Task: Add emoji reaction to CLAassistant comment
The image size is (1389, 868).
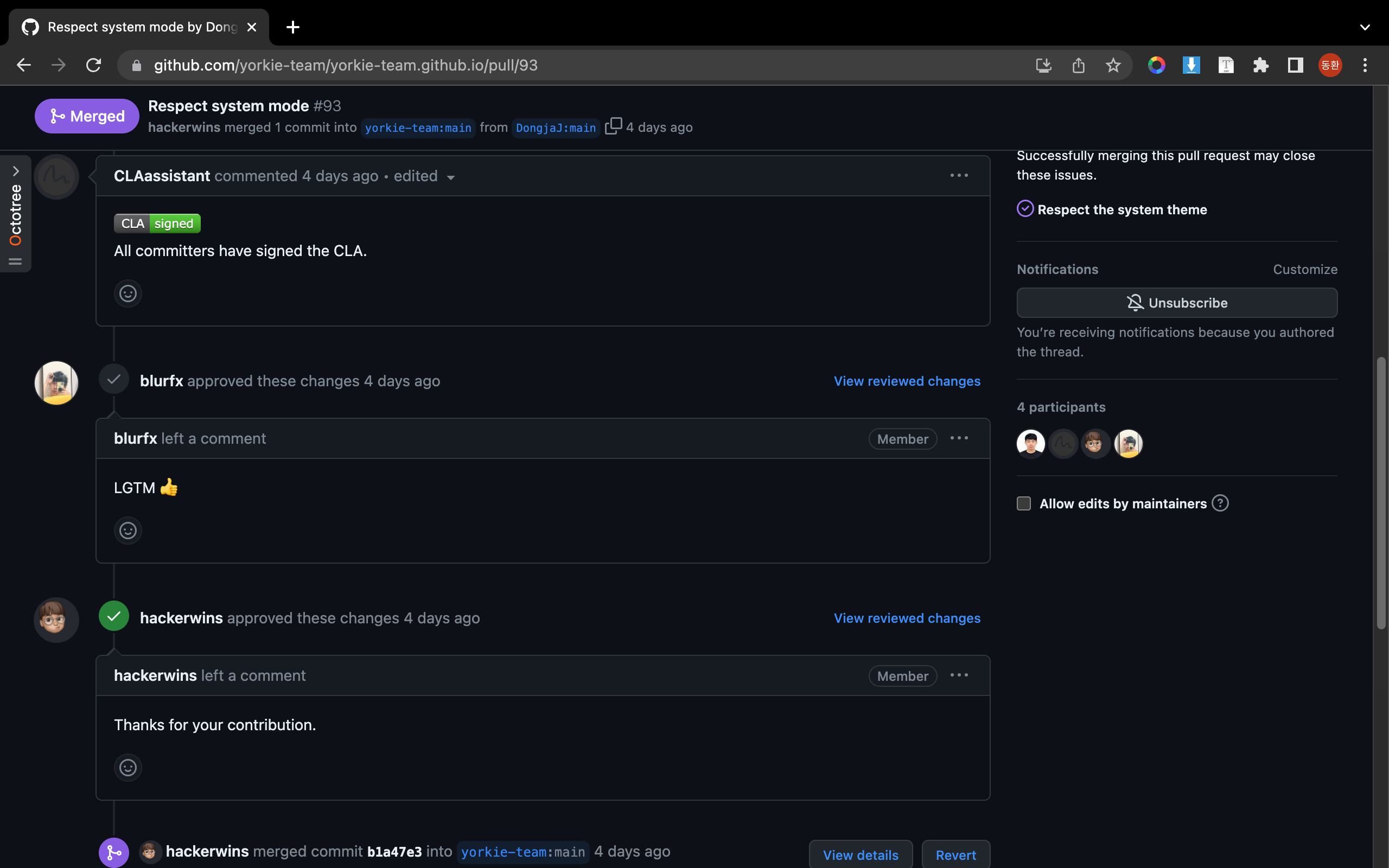Action: 128,294
